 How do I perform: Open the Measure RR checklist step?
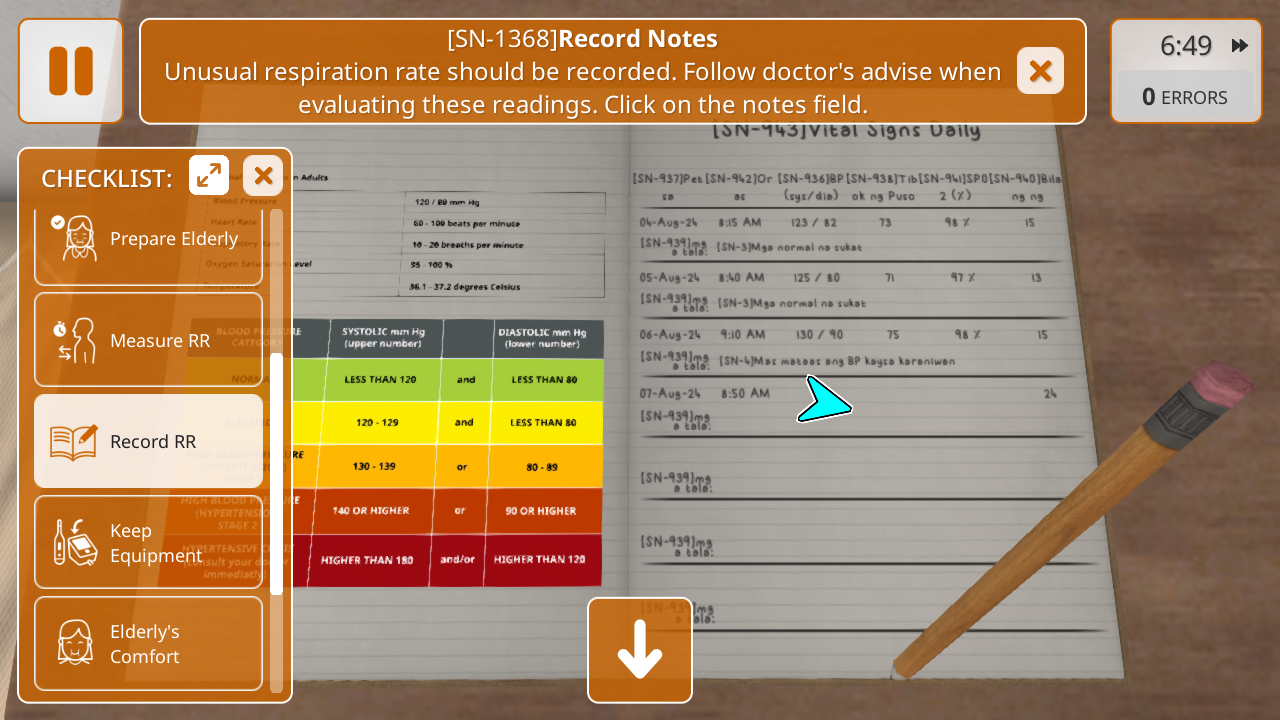pos(148,340)
